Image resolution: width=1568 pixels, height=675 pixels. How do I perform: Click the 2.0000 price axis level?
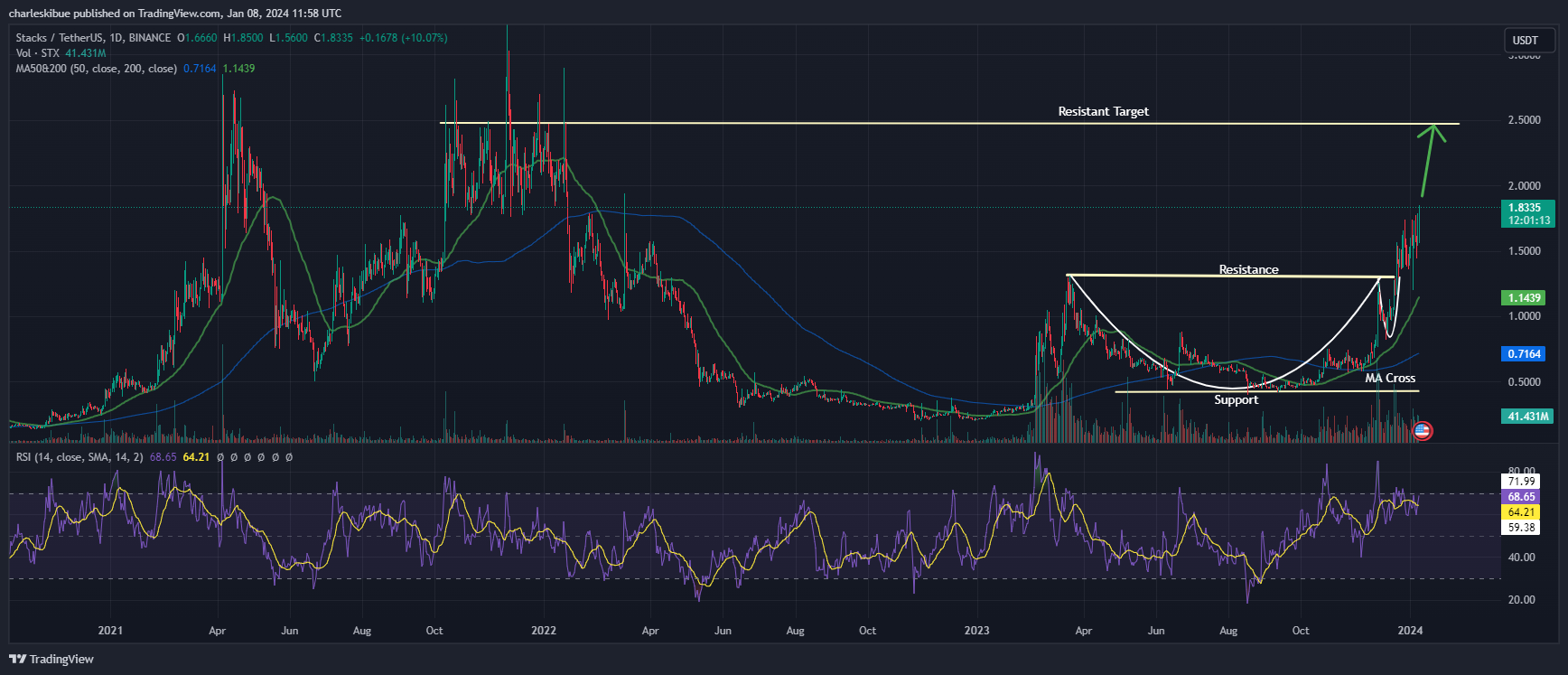point(1524,186)
